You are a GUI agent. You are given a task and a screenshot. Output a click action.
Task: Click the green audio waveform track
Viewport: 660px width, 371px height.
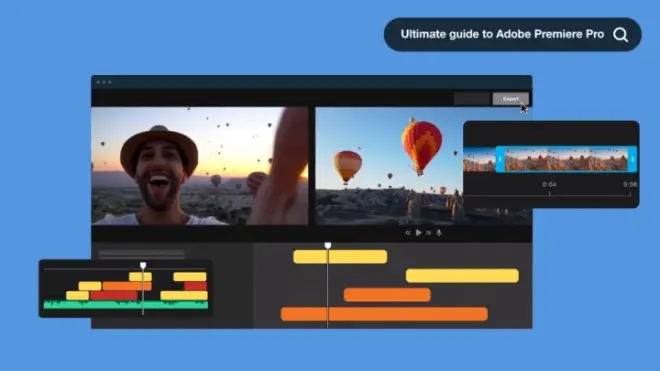(126, 304)
